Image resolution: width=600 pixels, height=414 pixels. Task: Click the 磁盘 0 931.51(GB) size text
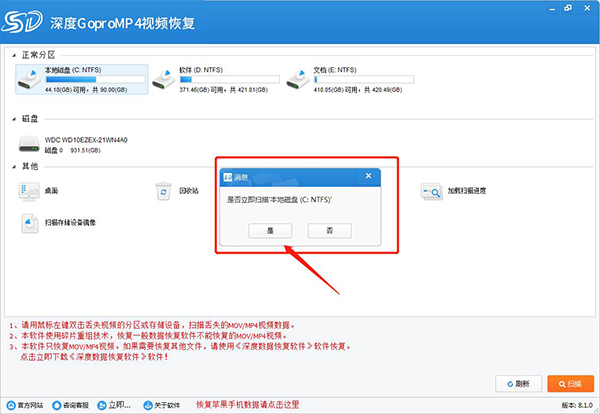pyautogui.click(x=73, y=150)
